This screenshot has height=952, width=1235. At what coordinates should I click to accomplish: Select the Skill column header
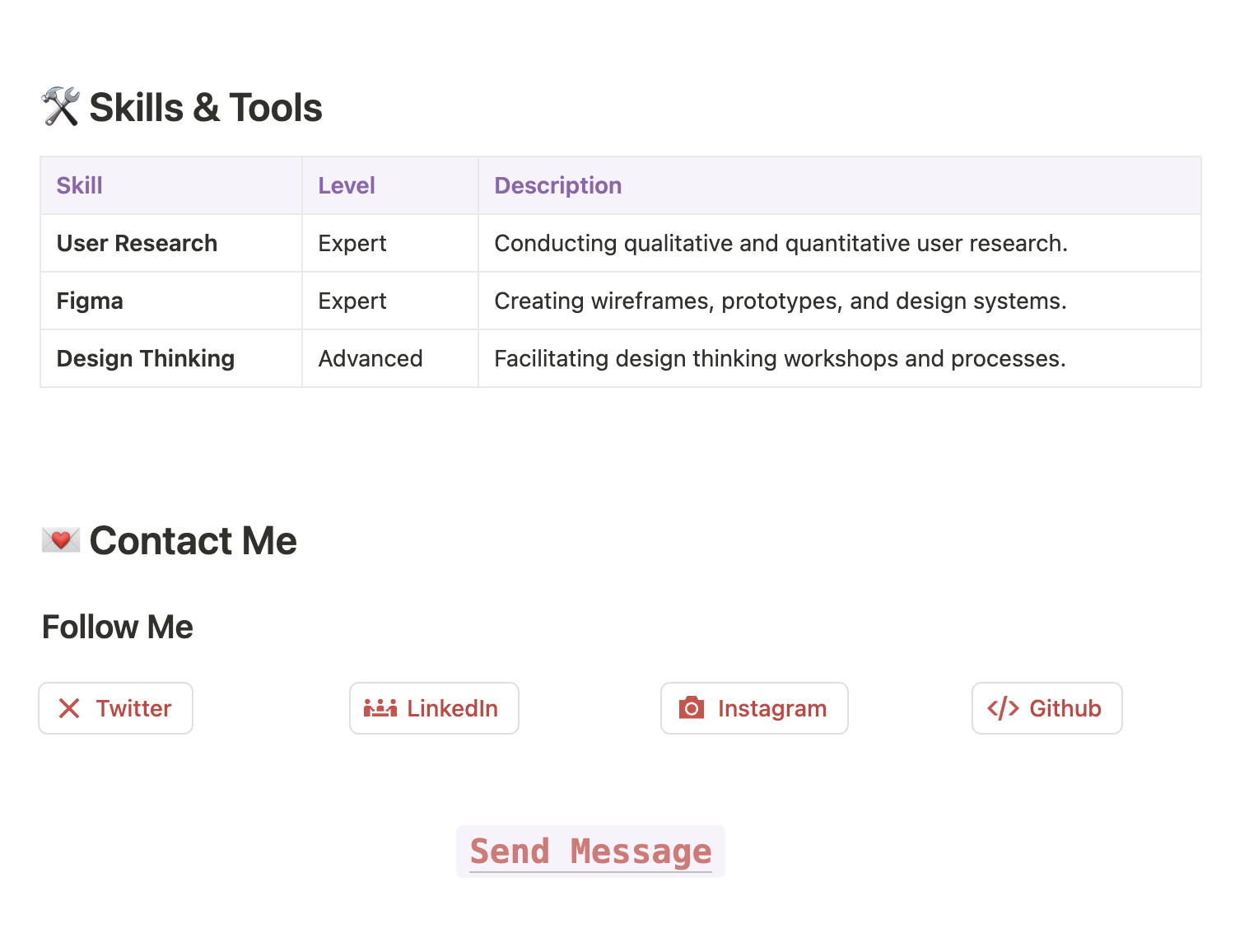pos(171,185)
